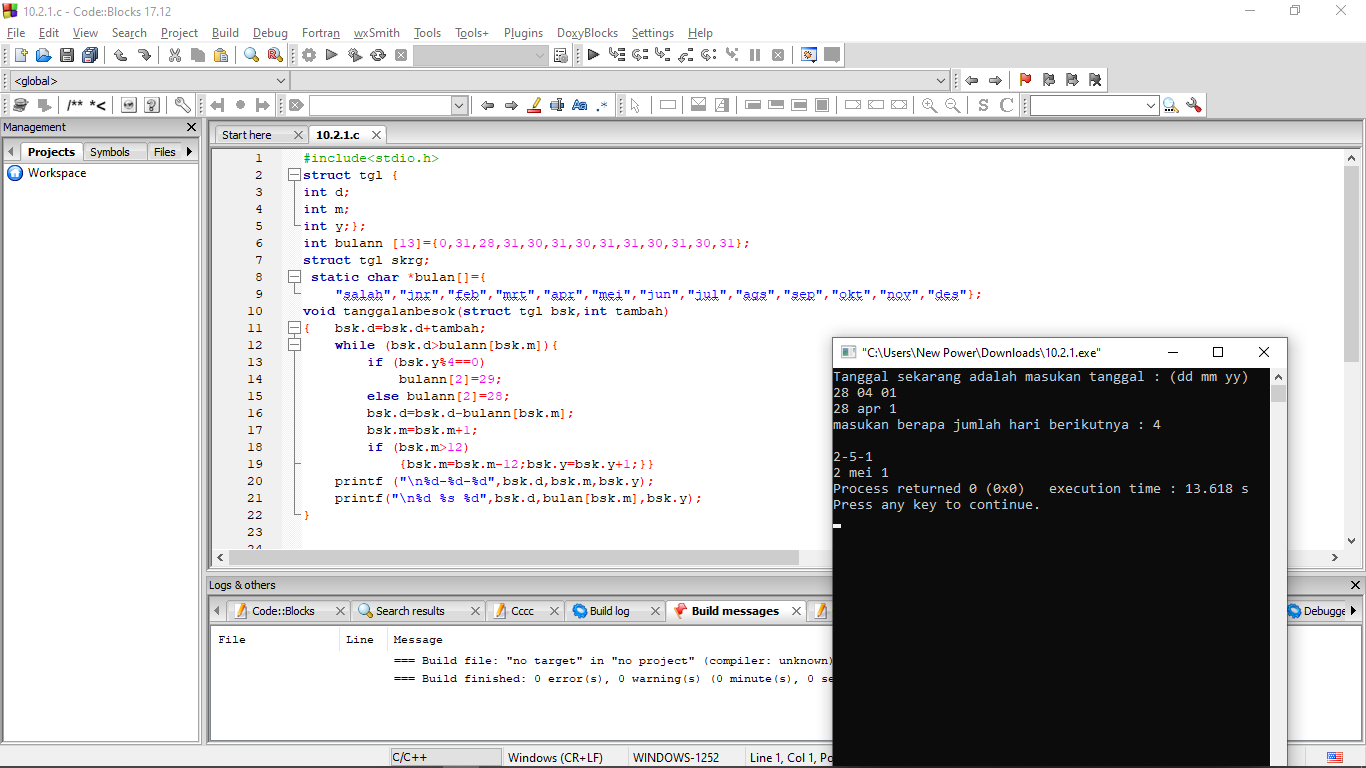Run the program with play icon
Screen dimensions: 1366x768
click(332, 55)
